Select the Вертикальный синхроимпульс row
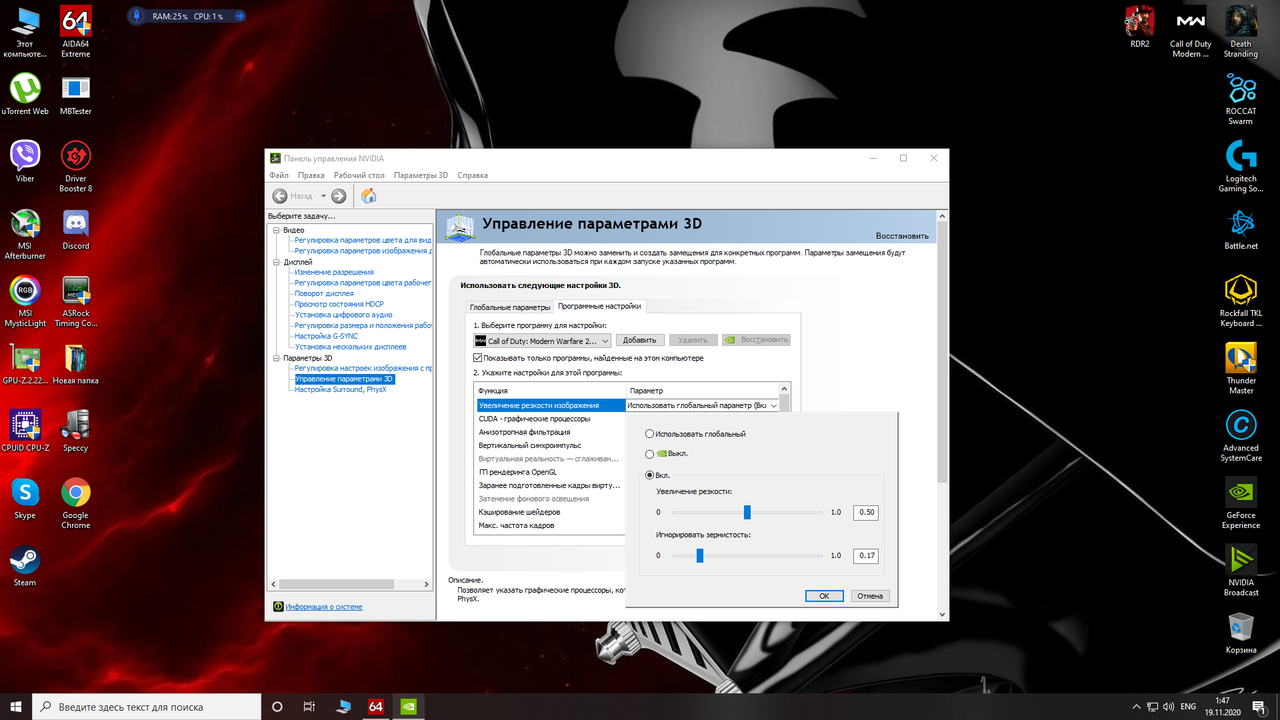 pos(551,445)
